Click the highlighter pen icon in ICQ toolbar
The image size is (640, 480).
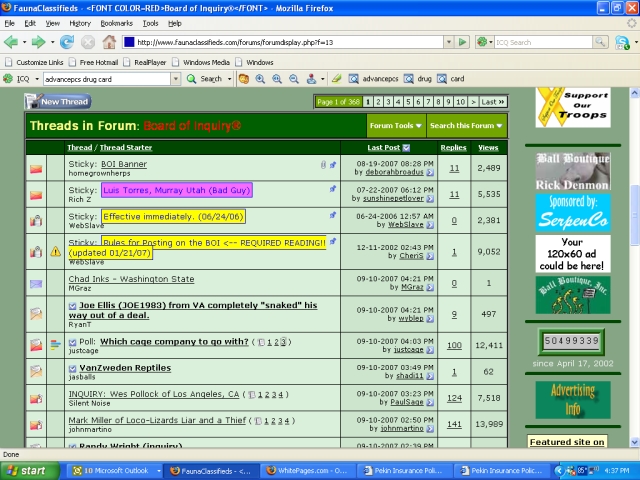(336, 79)
